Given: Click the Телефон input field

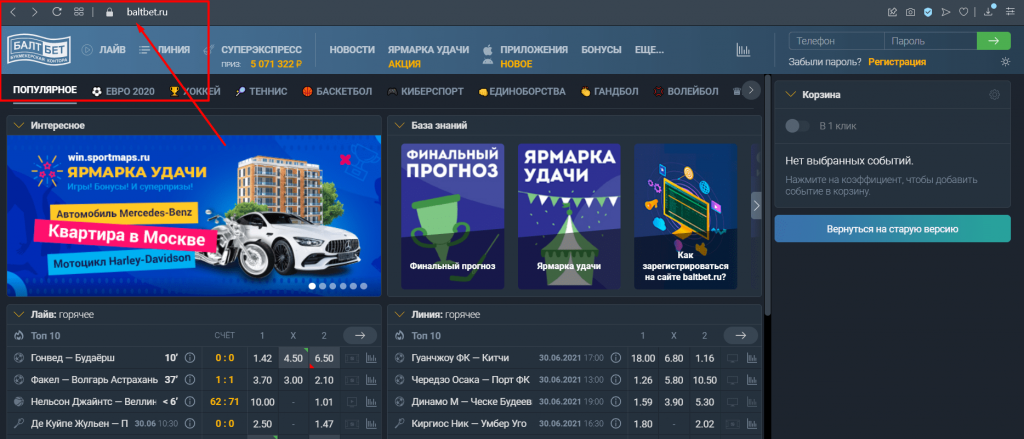Looking at the screenshot, I should coord(836,41).
